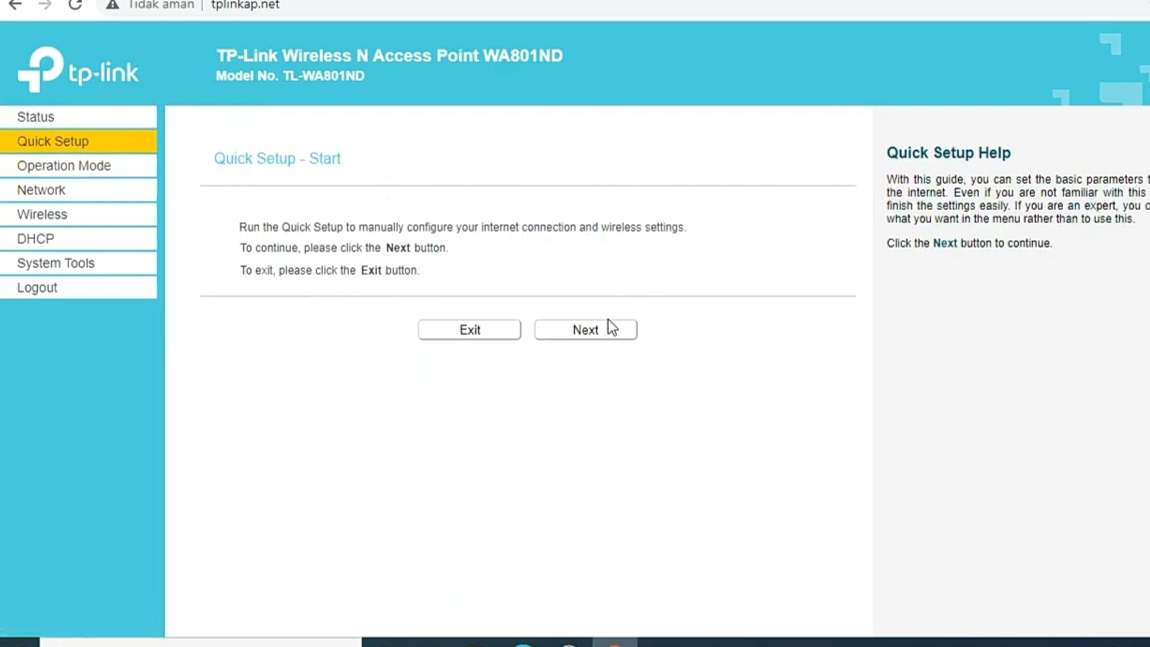Click the not-secure warning triangle icon
This screenshot has width=1150, height=647.
point(112,4)
